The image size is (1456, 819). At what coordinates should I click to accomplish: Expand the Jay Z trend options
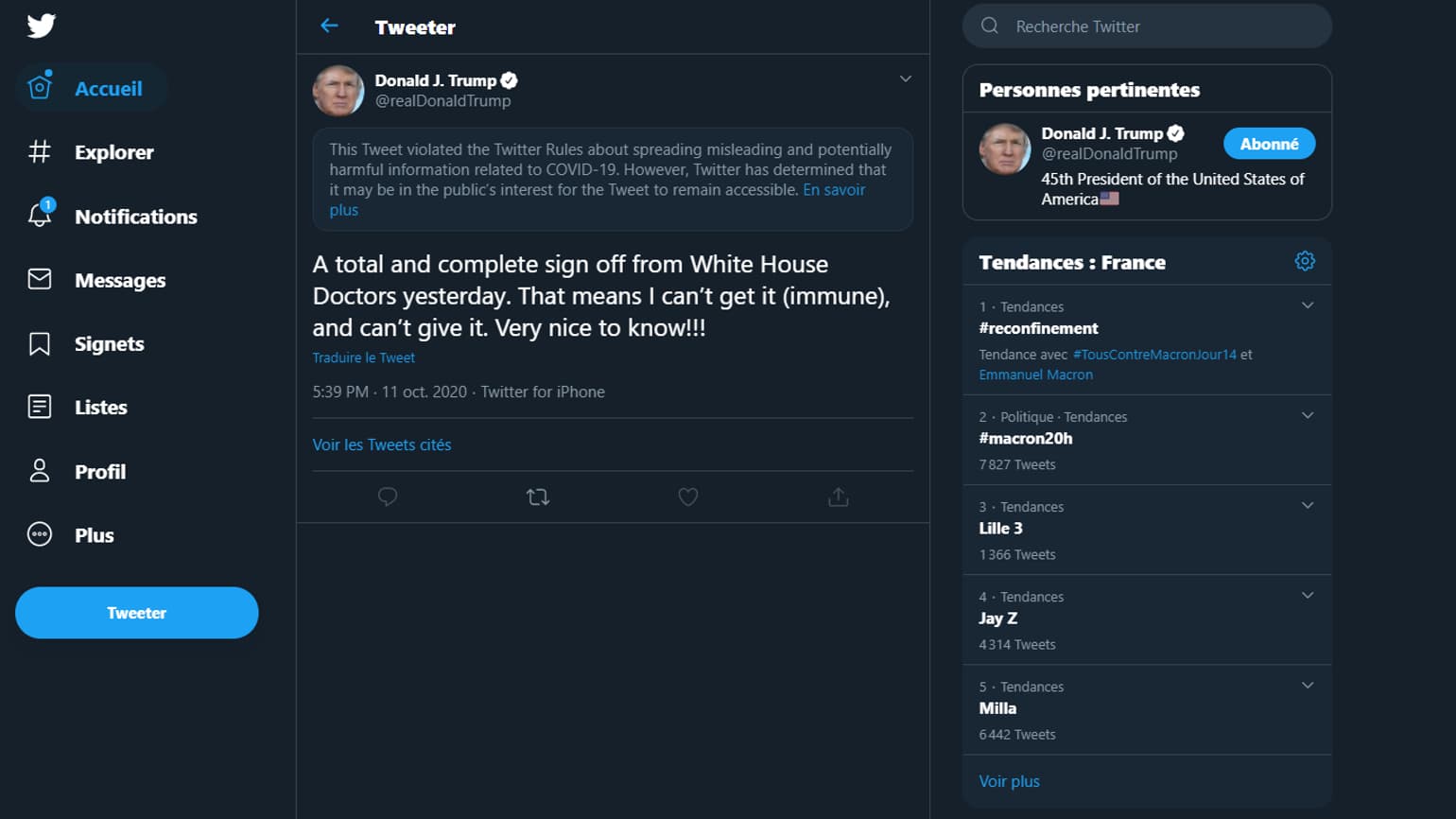pos(1308,595)
